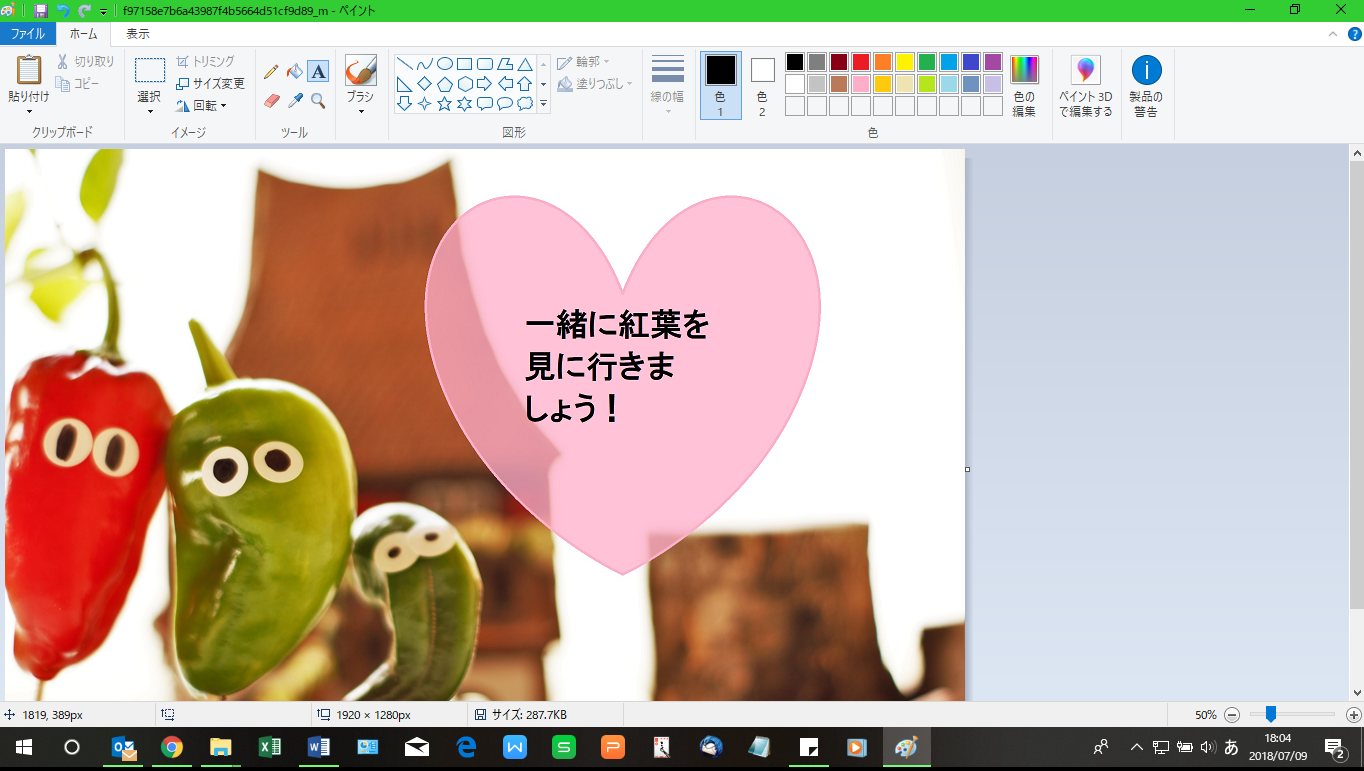Image resolution: width=1364 pixels, height=771 pixels.
Task: Choose the straight line shape
Action: click(x=405, y=64)
